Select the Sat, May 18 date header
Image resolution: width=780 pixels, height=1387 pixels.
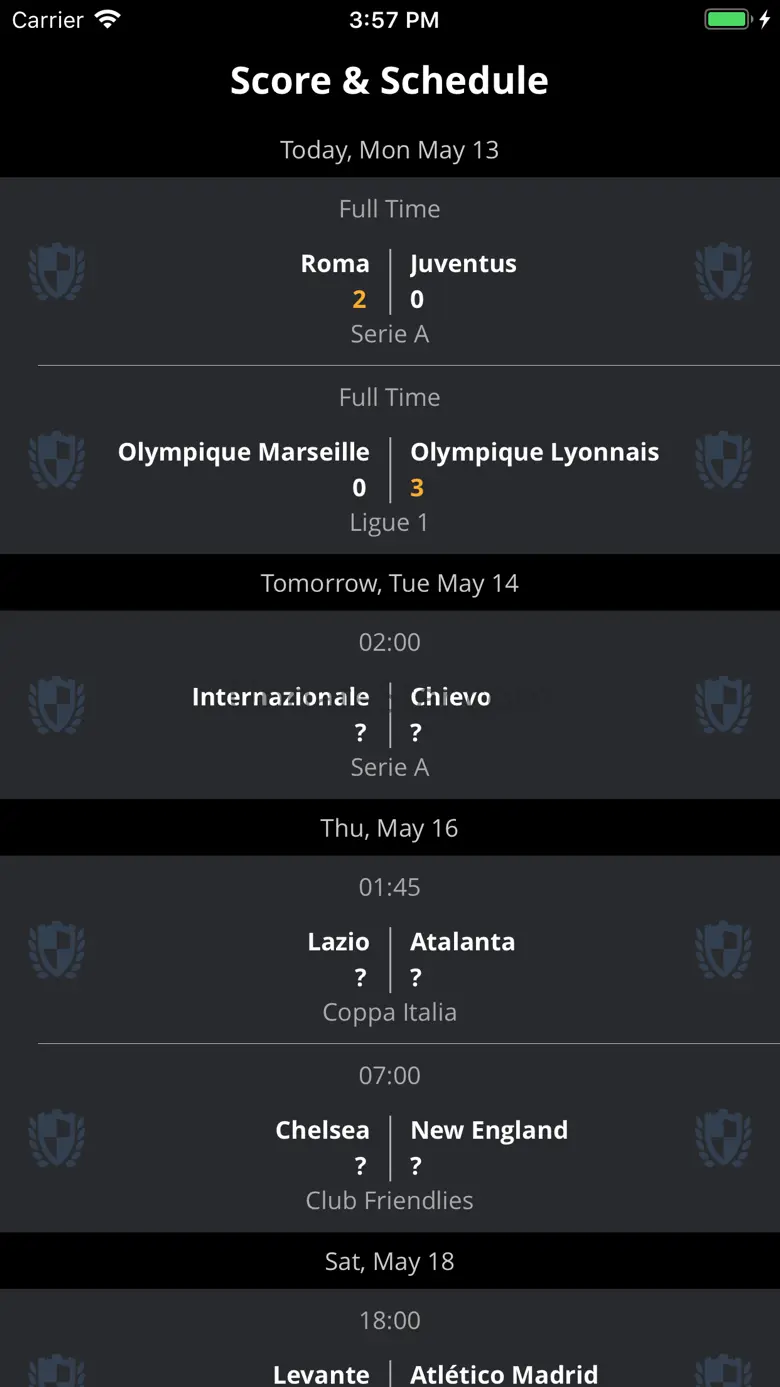[x=390, y=1261]
